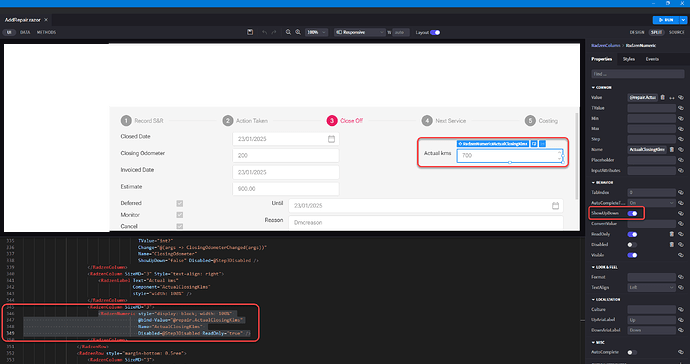Switch to the Data tab

click(x=25, y=32)
